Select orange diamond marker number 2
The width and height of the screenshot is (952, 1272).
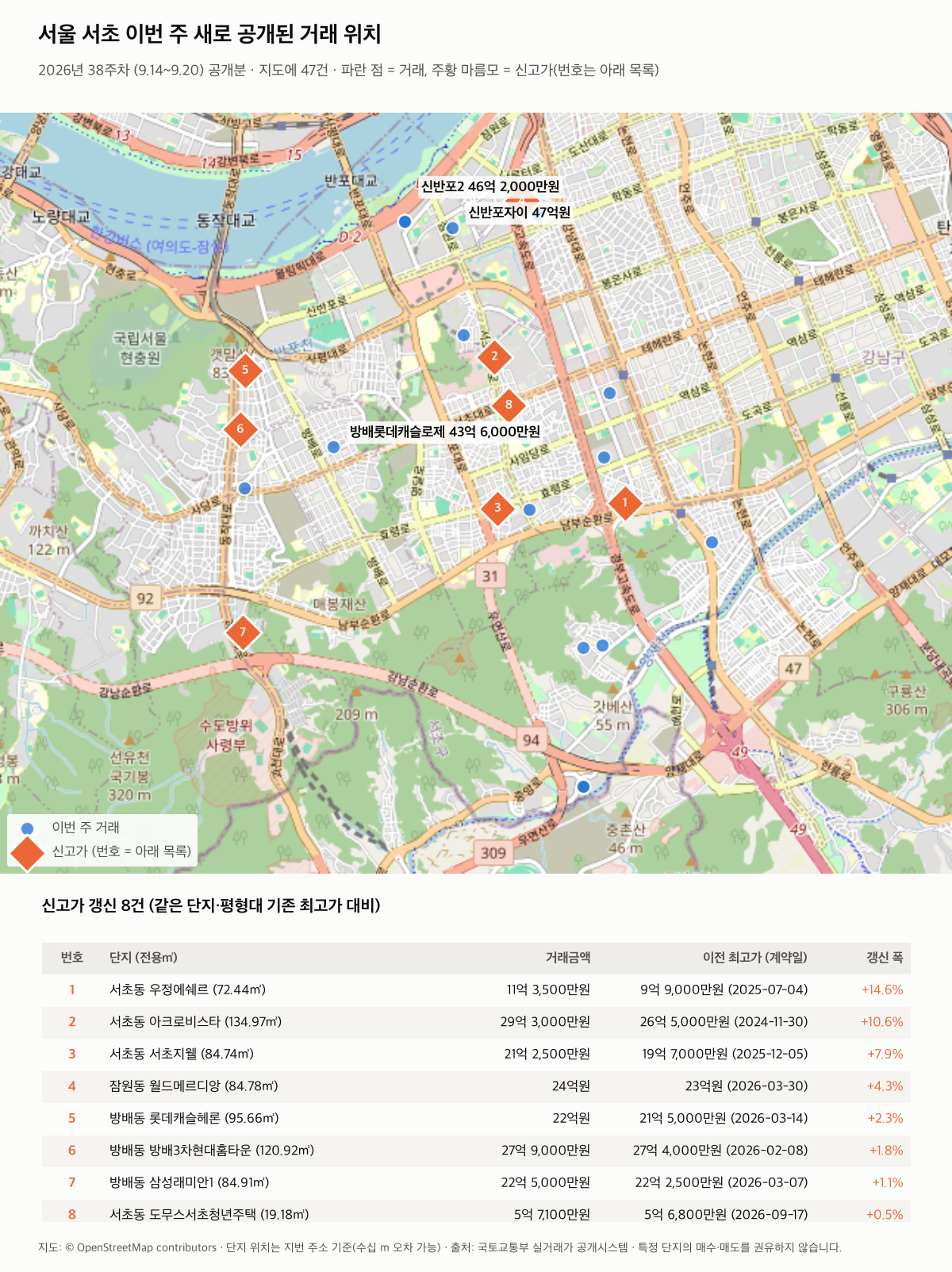(x=494, y=356)
